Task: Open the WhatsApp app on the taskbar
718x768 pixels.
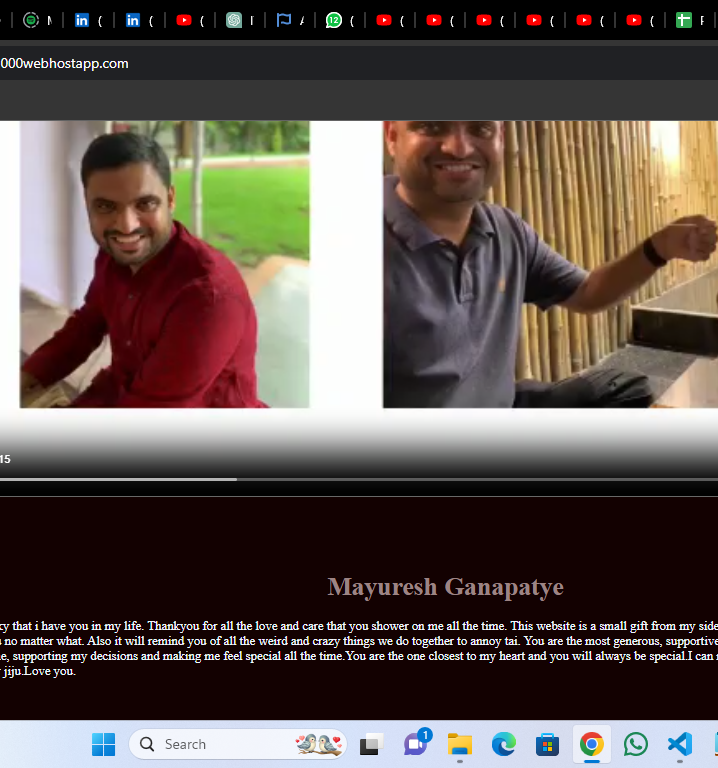Action: pyautogui.click(x=635, y=744)
